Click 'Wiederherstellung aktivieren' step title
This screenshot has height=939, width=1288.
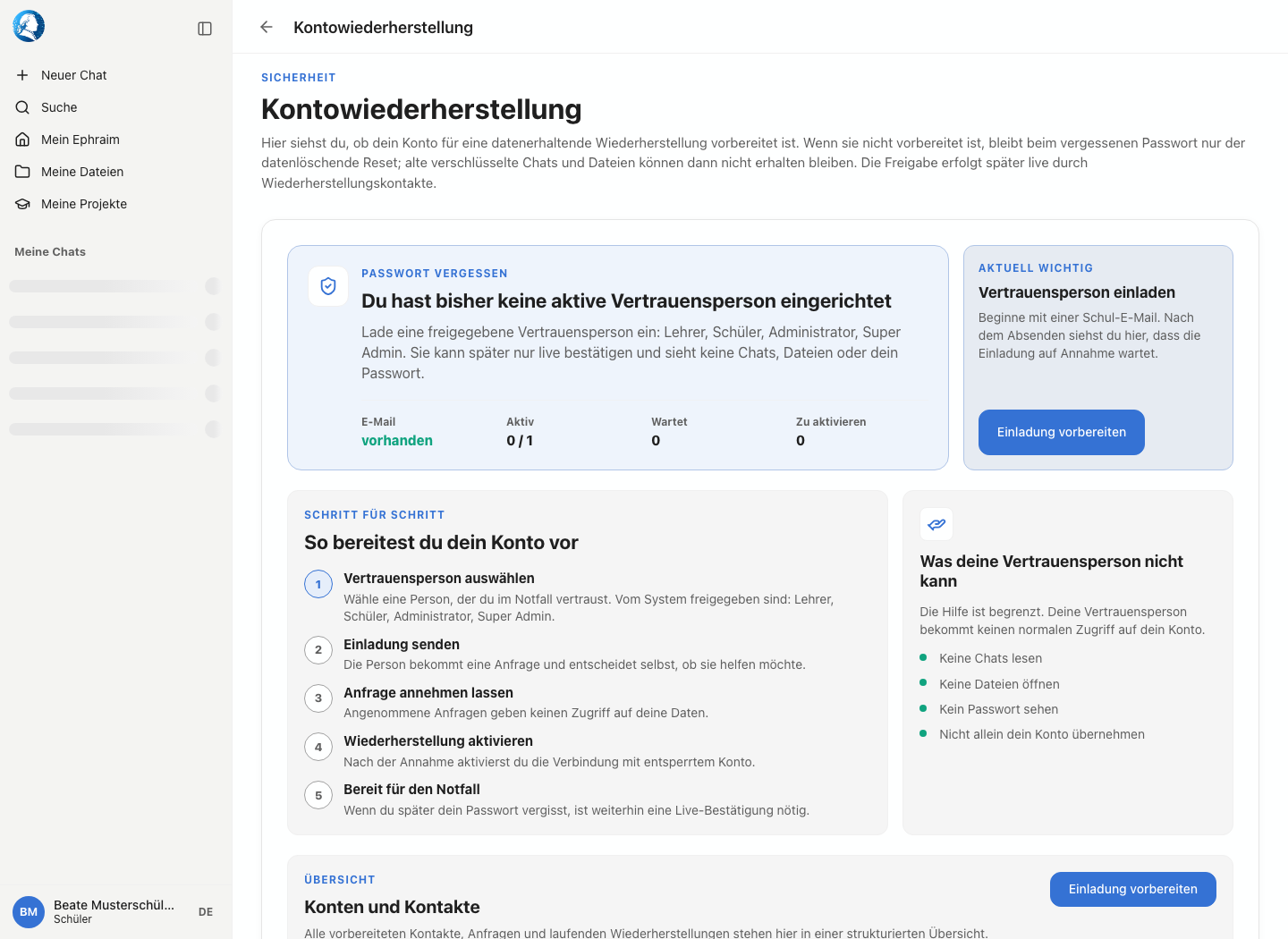[438, 741]
